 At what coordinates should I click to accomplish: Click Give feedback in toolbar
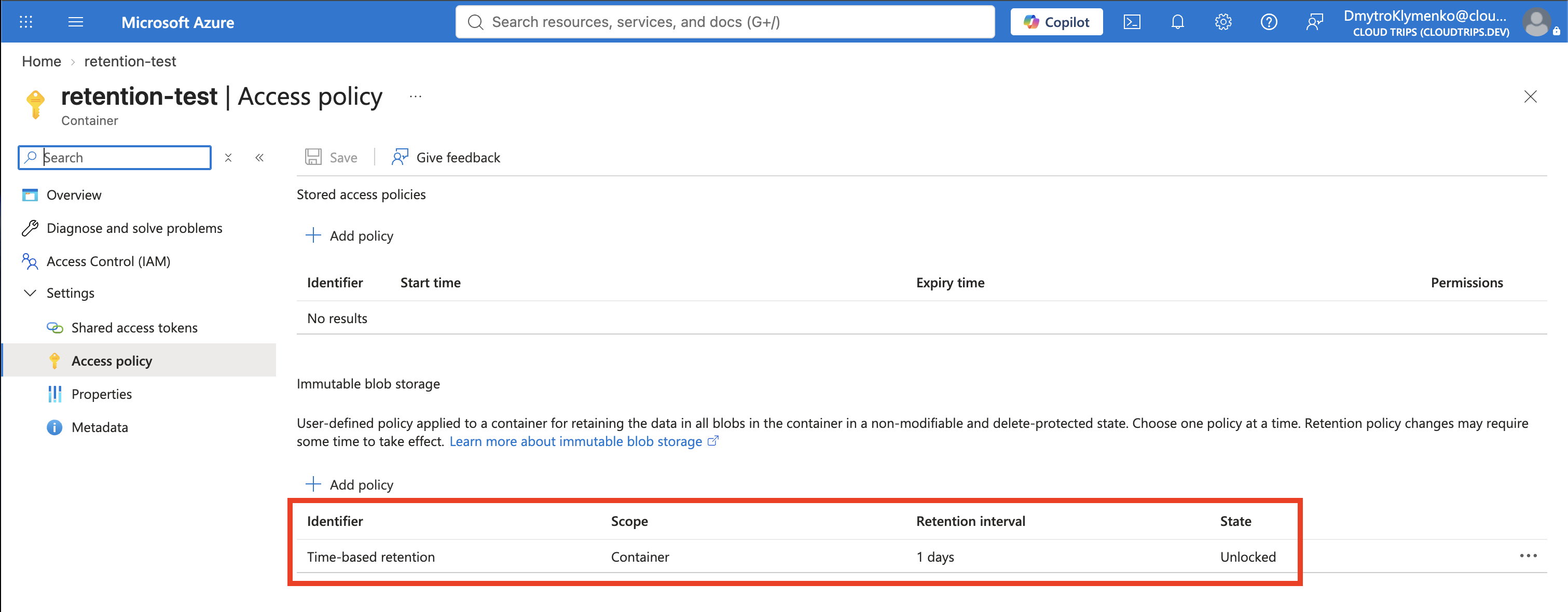[446, 158]
